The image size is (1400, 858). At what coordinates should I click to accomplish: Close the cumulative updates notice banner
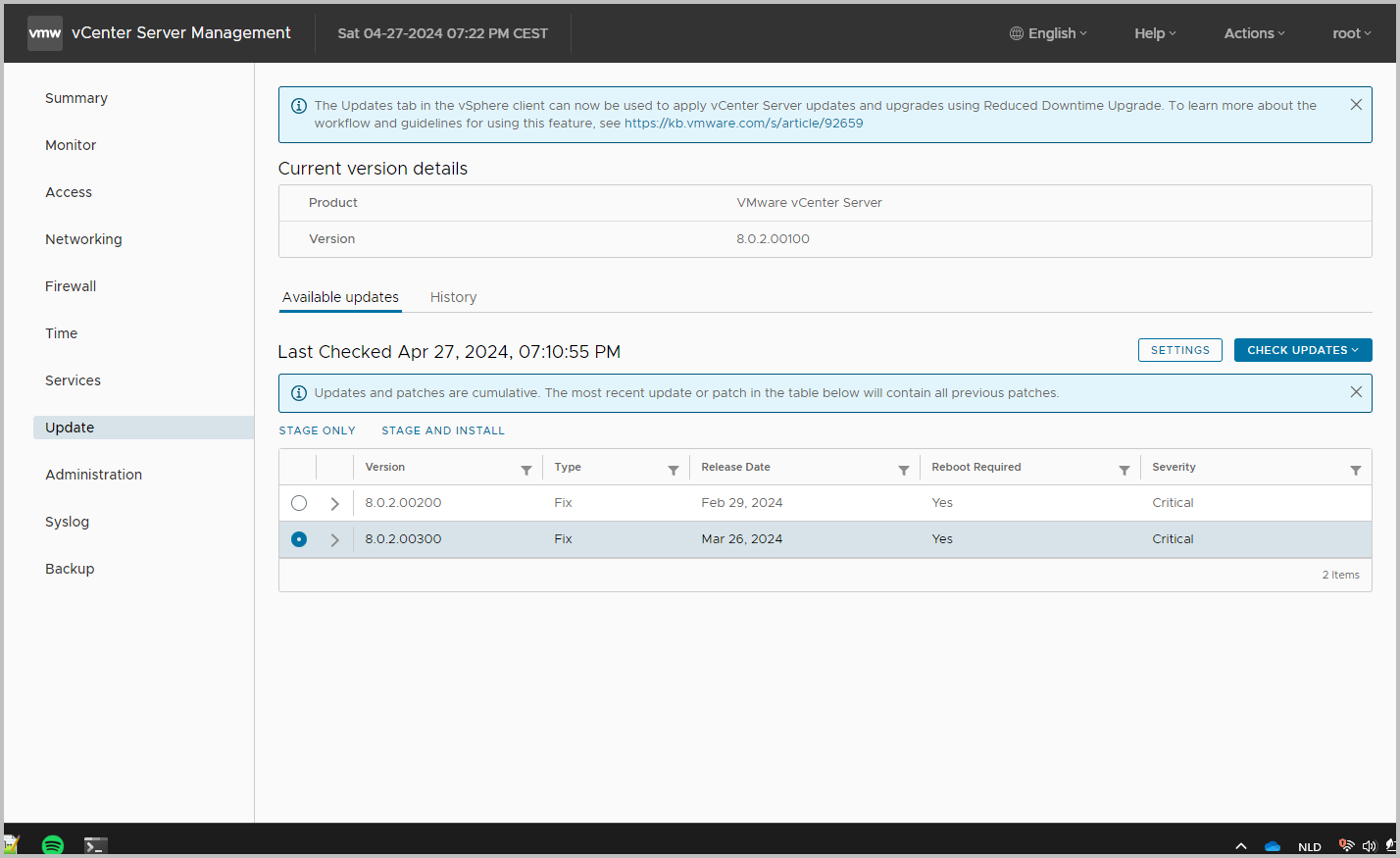click(1356, 392)
